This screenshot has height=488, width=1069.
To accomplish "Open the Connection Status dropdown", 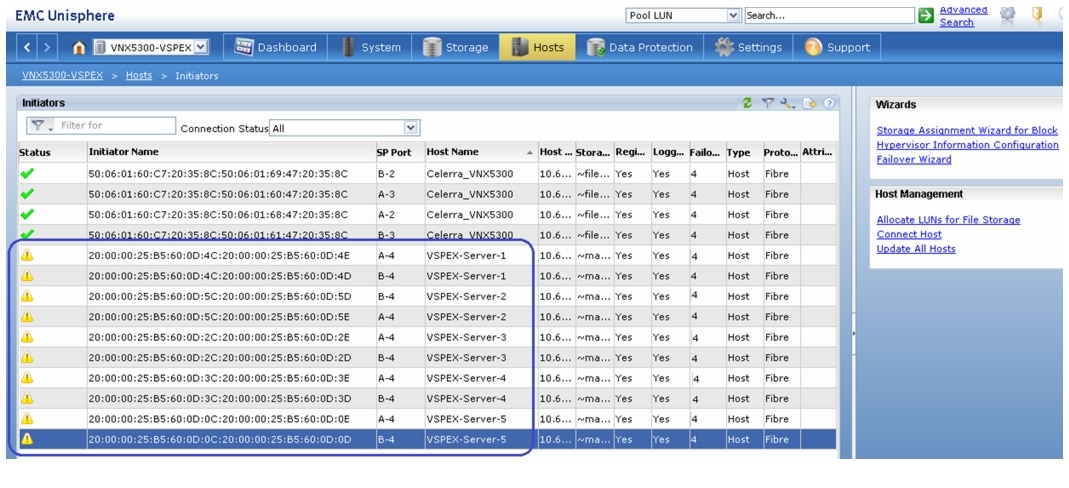I will (410, 128).
